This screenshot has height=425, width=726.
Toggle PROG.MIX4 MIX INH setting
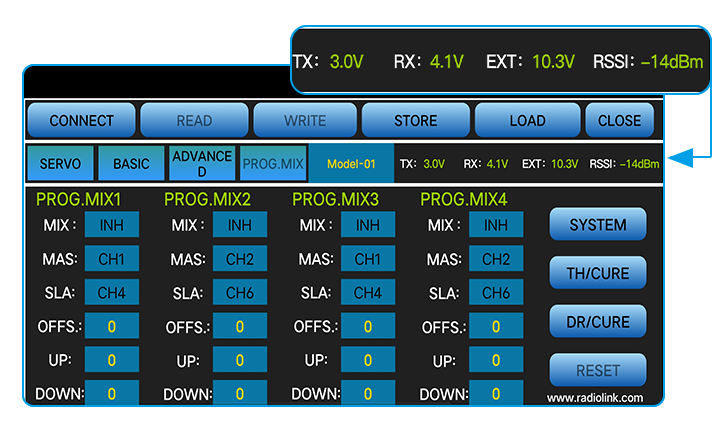pos(496,225)
